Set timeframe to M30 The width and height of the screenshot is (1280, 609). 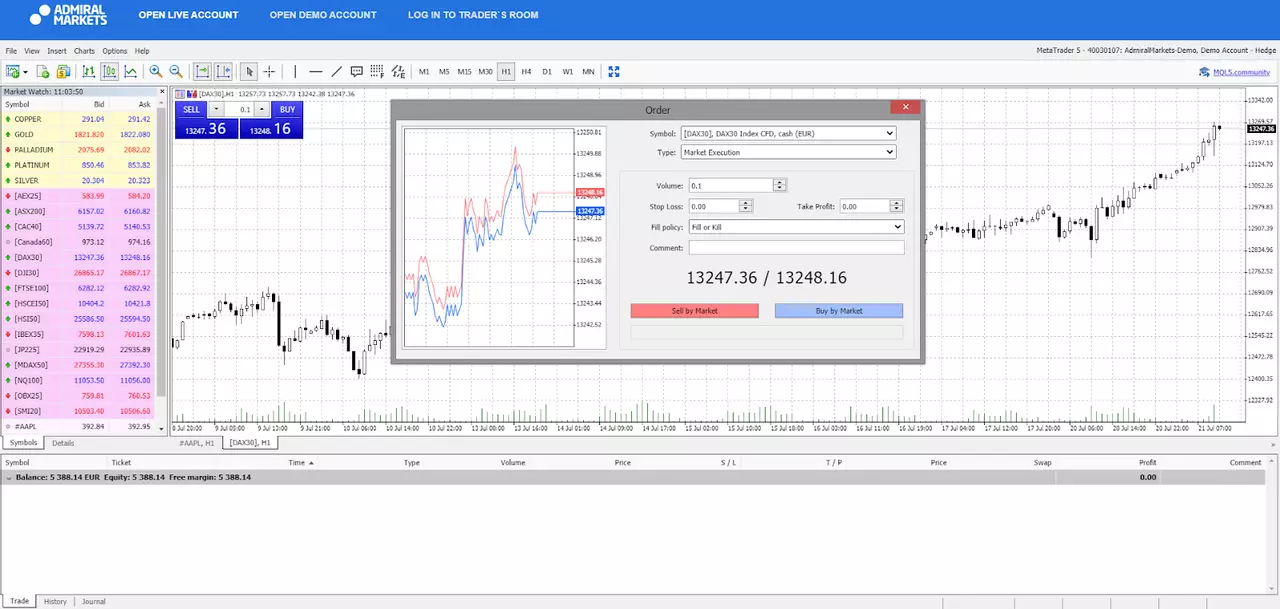coord(485,71)
